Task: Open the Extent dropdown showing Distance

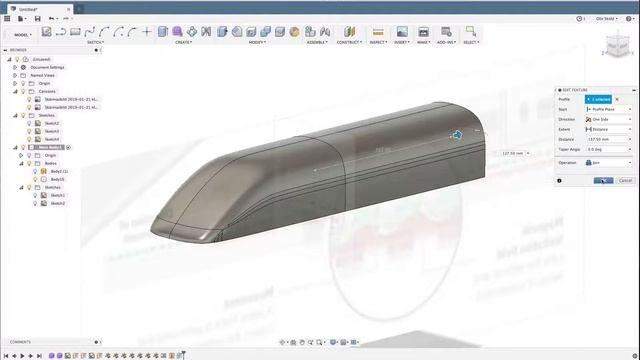Action: click(609, 129)
